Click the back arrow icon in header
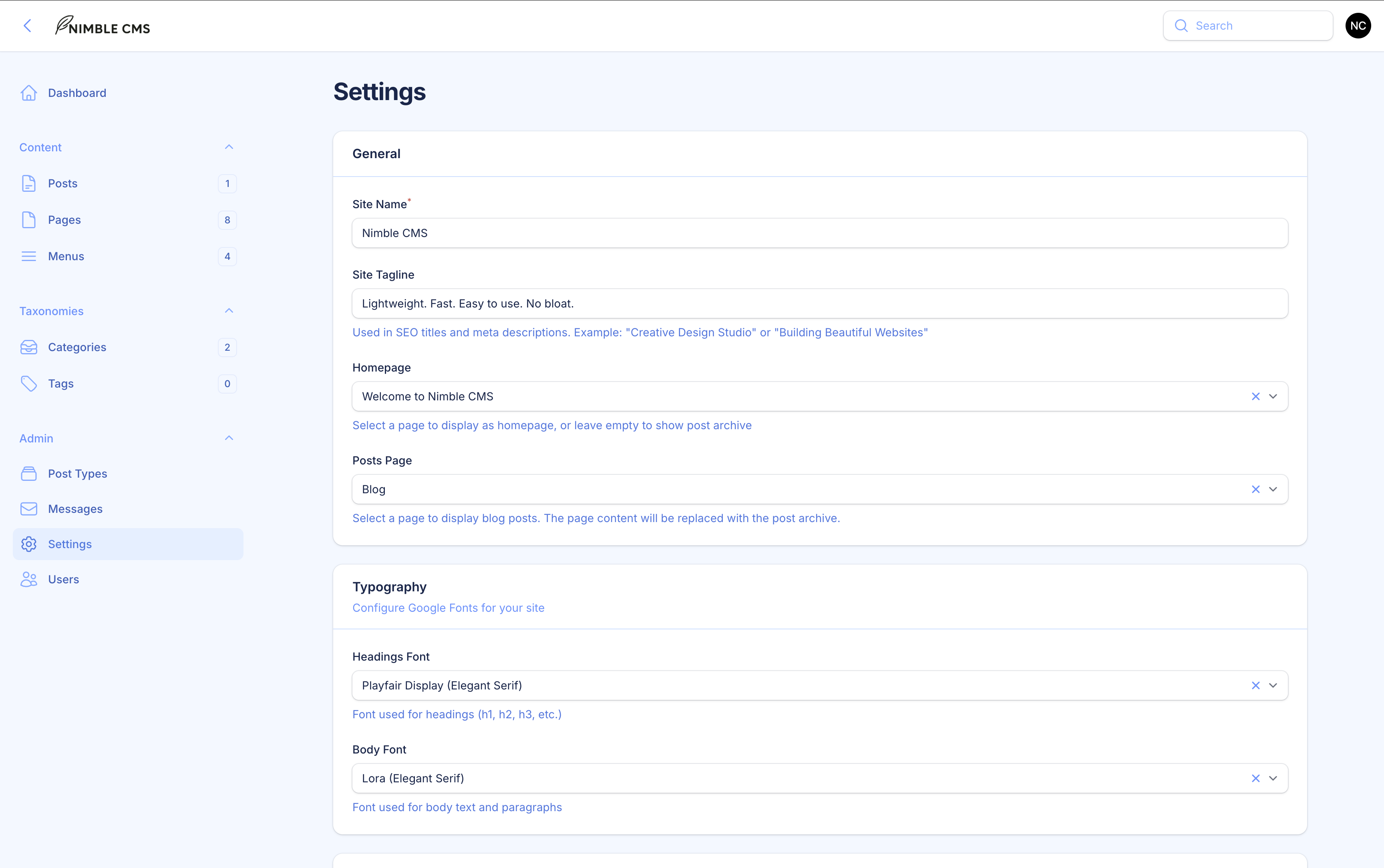Image resolution: width=1384 pixels, height=868 pixels. pos(27,26)
